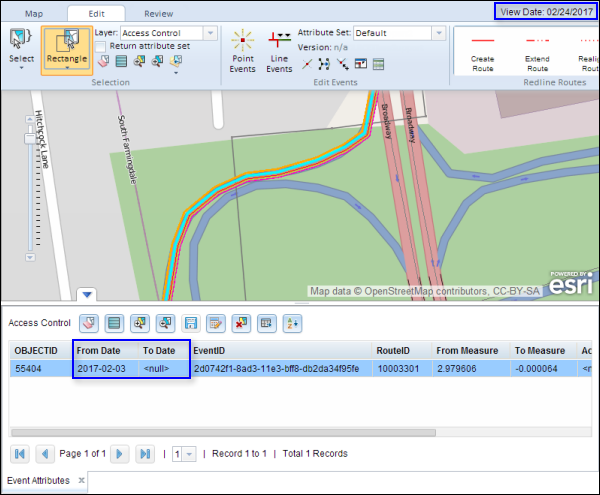Go to the next page of records
This screenshot has height=495, width=600.
tap(119, 453)
